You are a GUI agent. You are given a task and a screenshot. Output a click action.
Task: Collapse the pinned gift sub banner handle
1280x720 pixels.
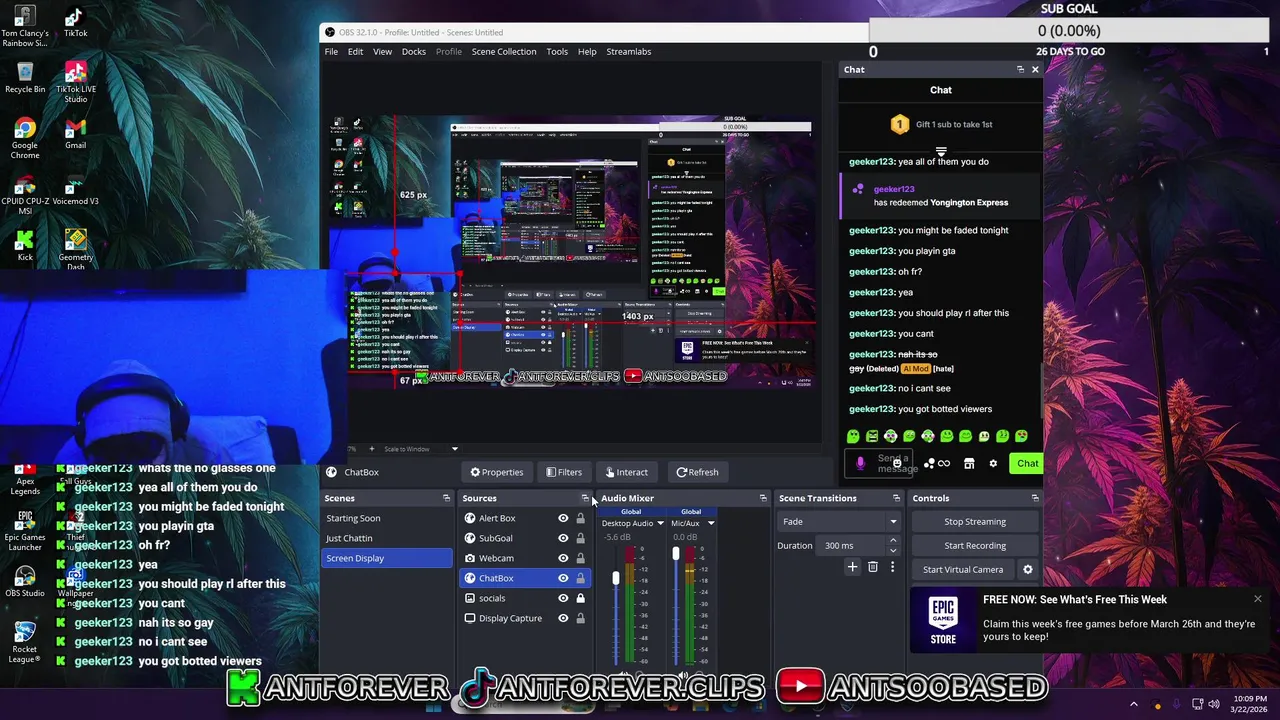[941, 152]
